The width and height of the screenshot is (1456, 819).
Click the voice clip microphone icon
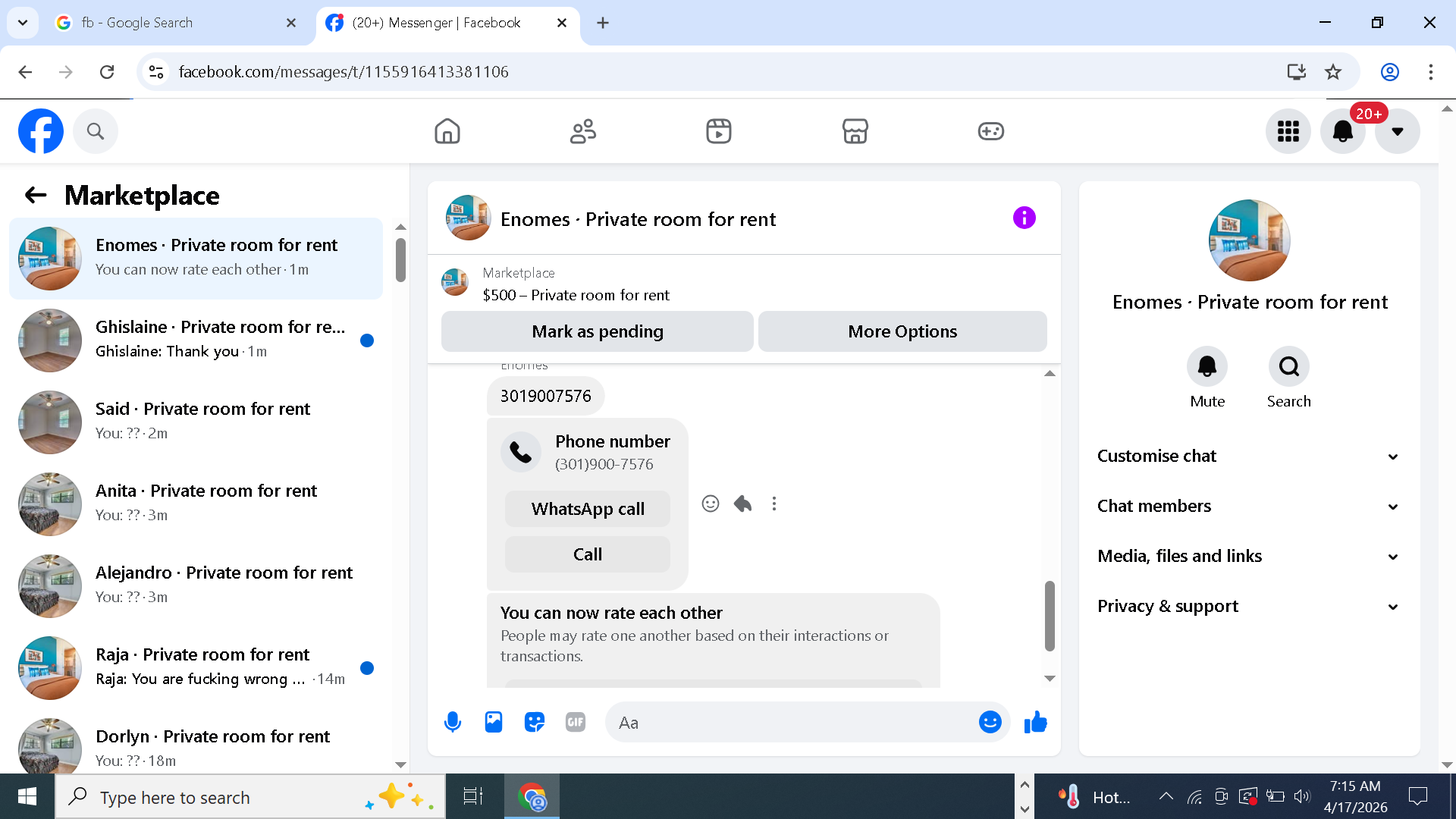(x=453, y=722)
